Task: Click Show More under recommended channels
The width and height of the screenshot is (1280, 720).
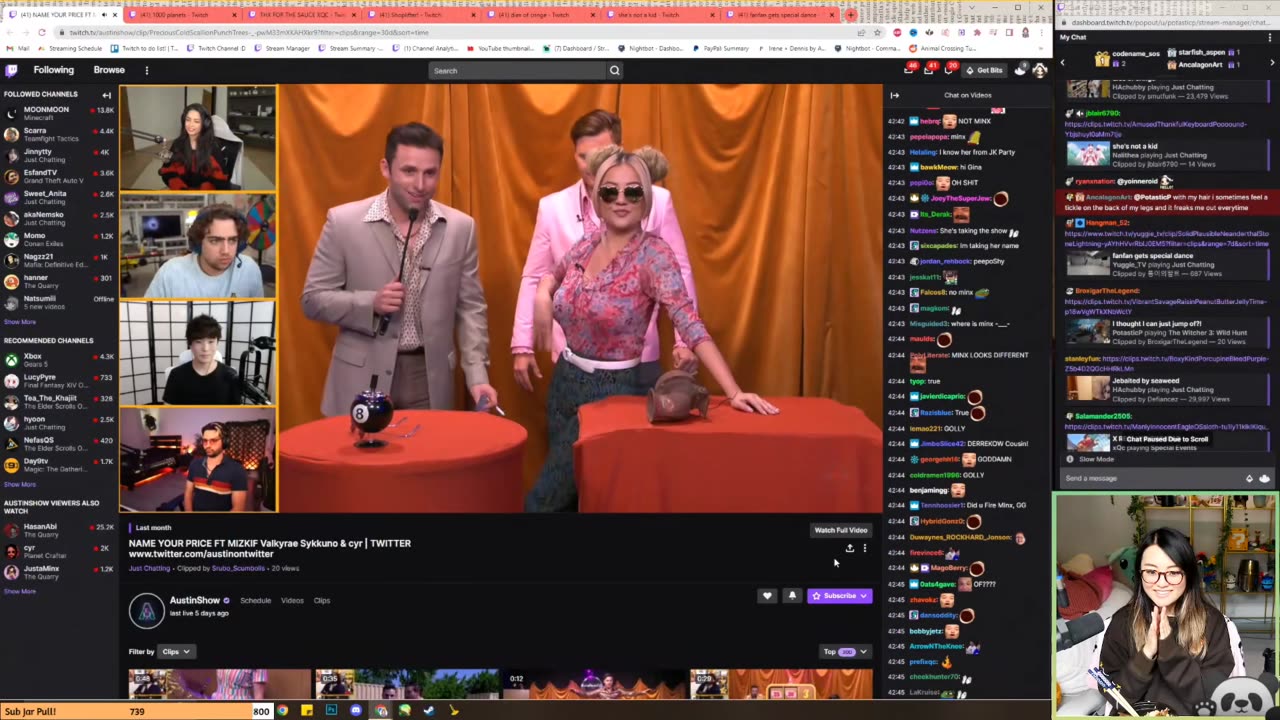Action: pos(20,484)
